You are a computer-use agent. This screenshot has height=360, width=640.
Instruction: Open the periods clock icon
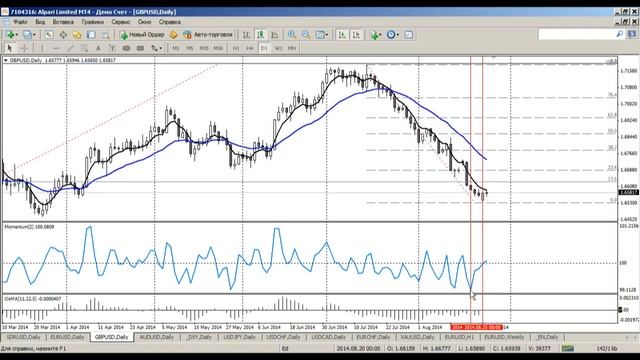pyautogui.click(x=391, y=35)
